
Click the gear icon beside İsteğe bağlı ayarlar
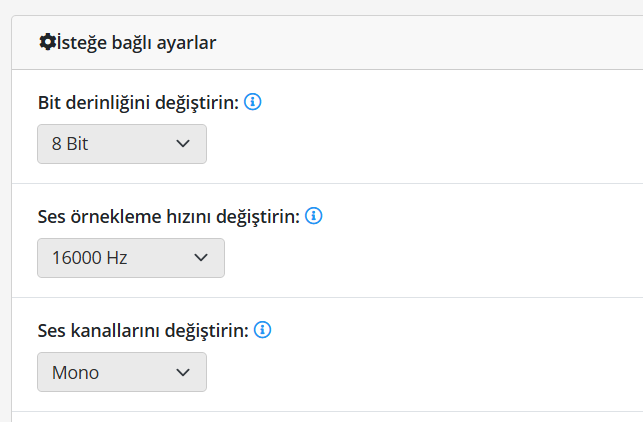(47, 42)
